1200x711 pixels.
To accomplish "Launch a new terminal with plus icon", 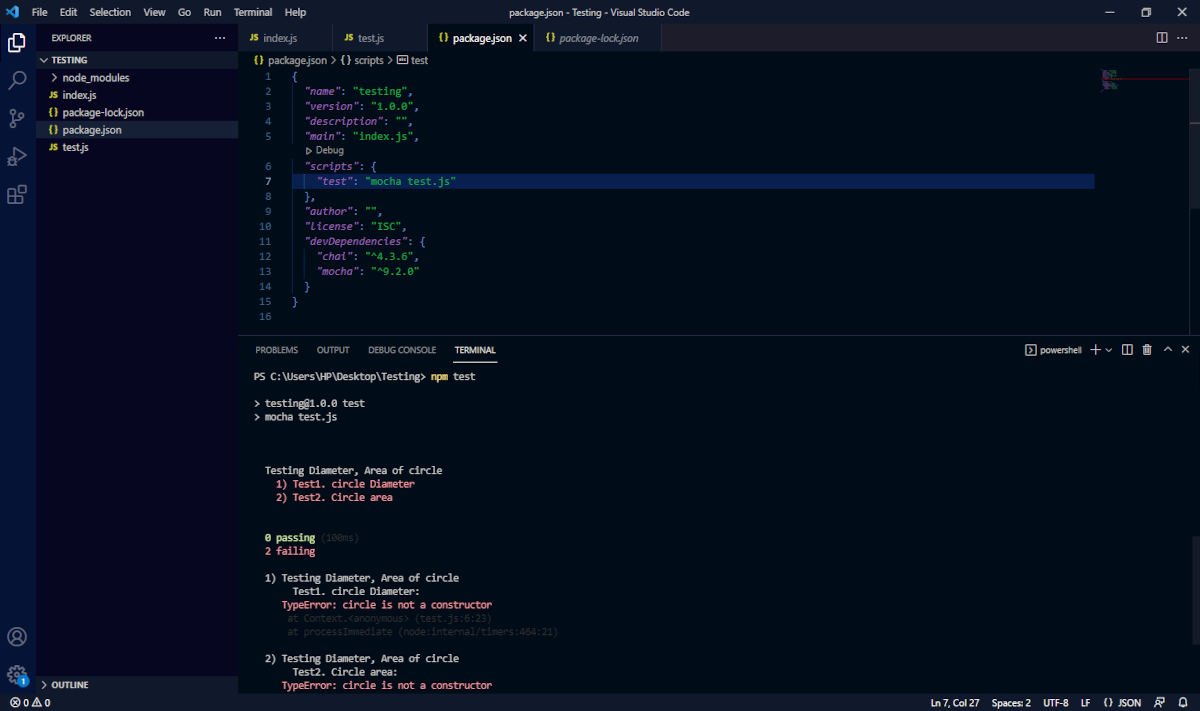I will (1093, 349).
